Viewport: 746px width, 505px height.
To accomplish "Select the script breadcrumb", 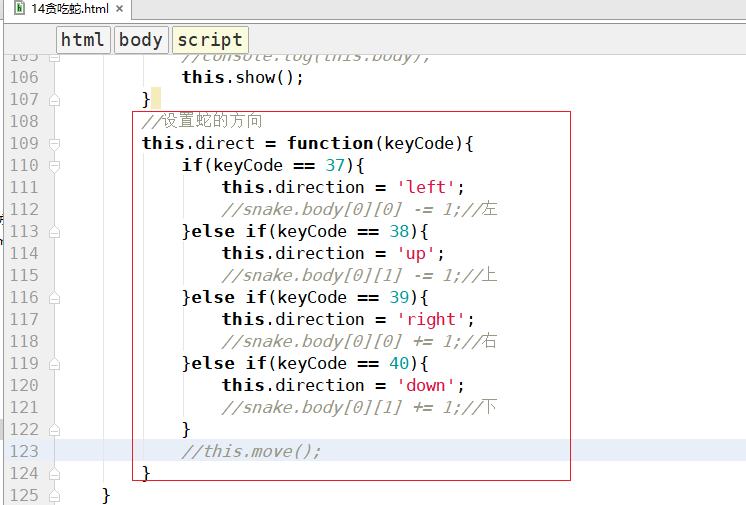I will [x=210, y=40].
